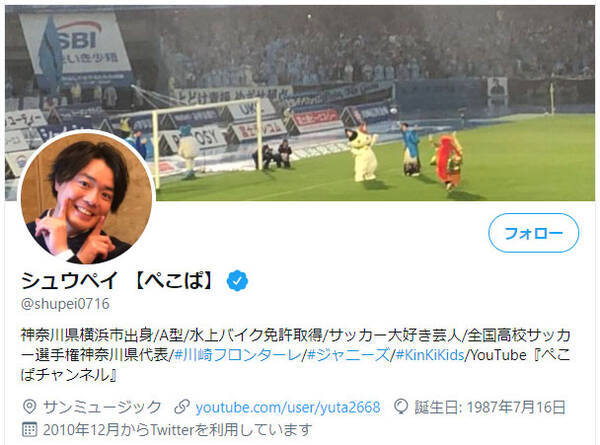Click the birthday text 1987年7月16日
600x445 pixels.
coord(516,408)
